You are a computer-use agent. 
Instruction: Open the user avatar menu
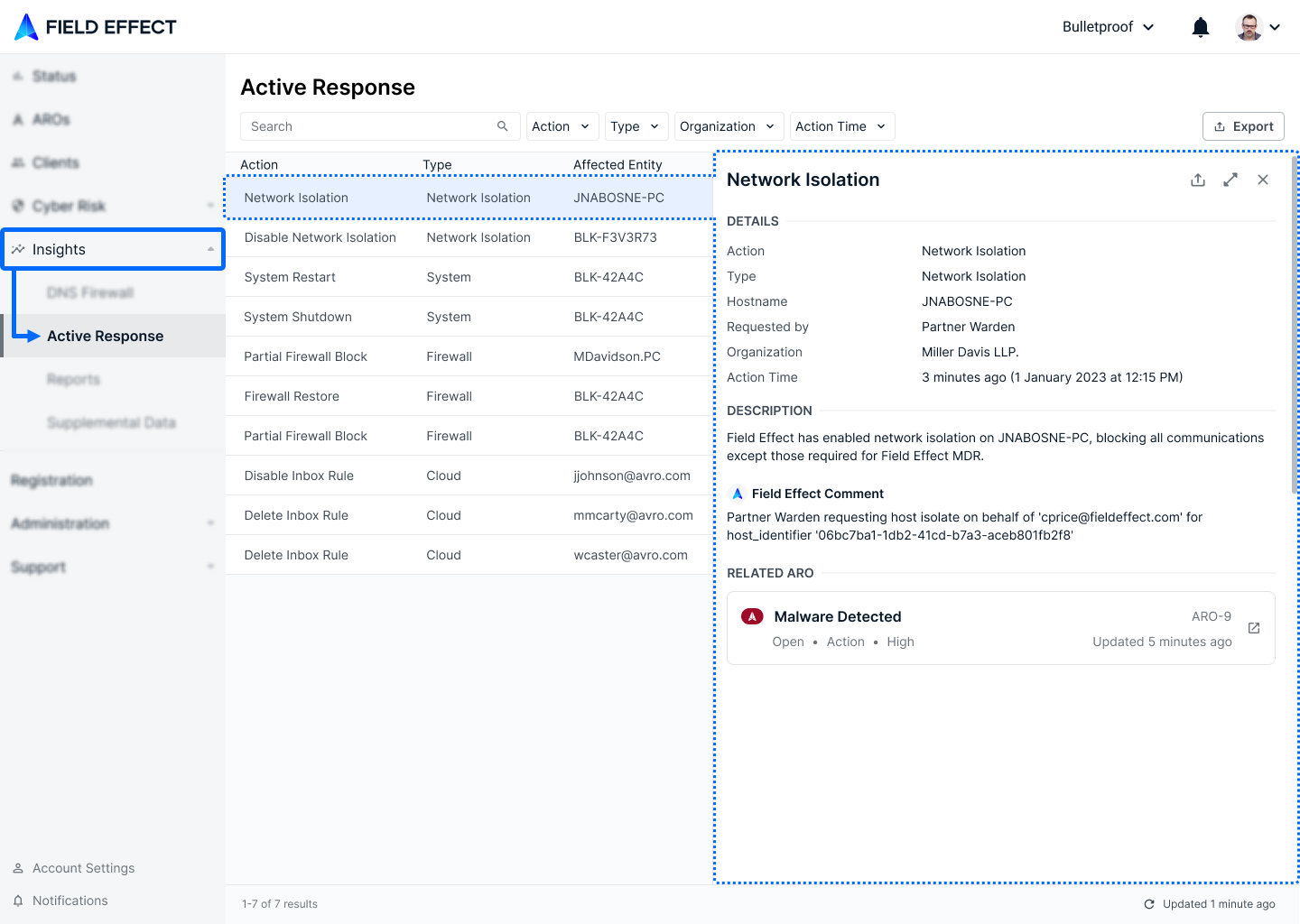pos(1258,27)
